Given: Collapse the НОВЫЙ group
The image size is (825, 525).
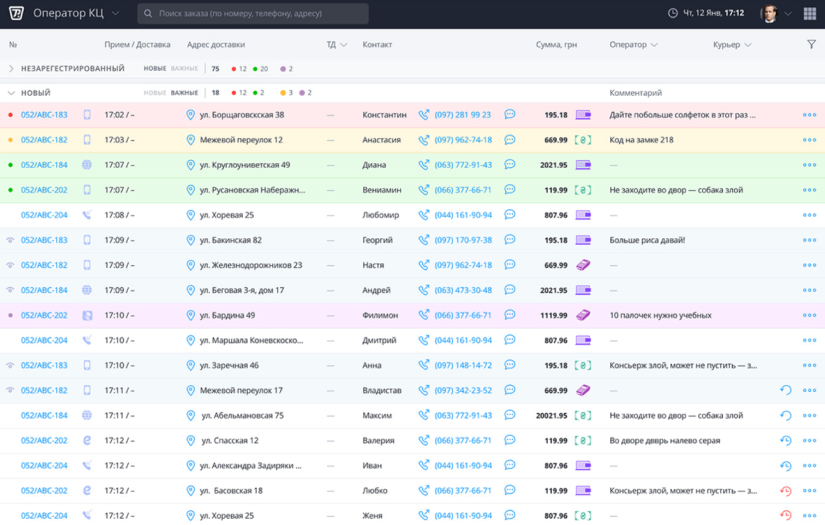Looking at the screenshot, I should (11, 93).
